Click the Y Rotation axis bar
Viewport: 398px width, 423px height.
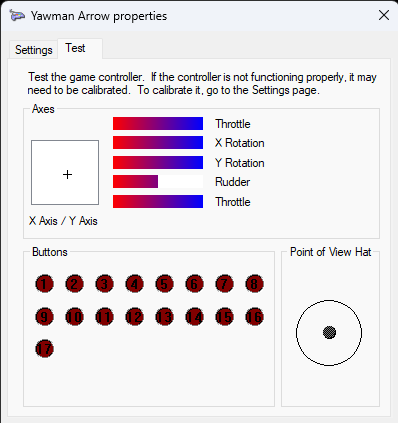coord(158,162)
